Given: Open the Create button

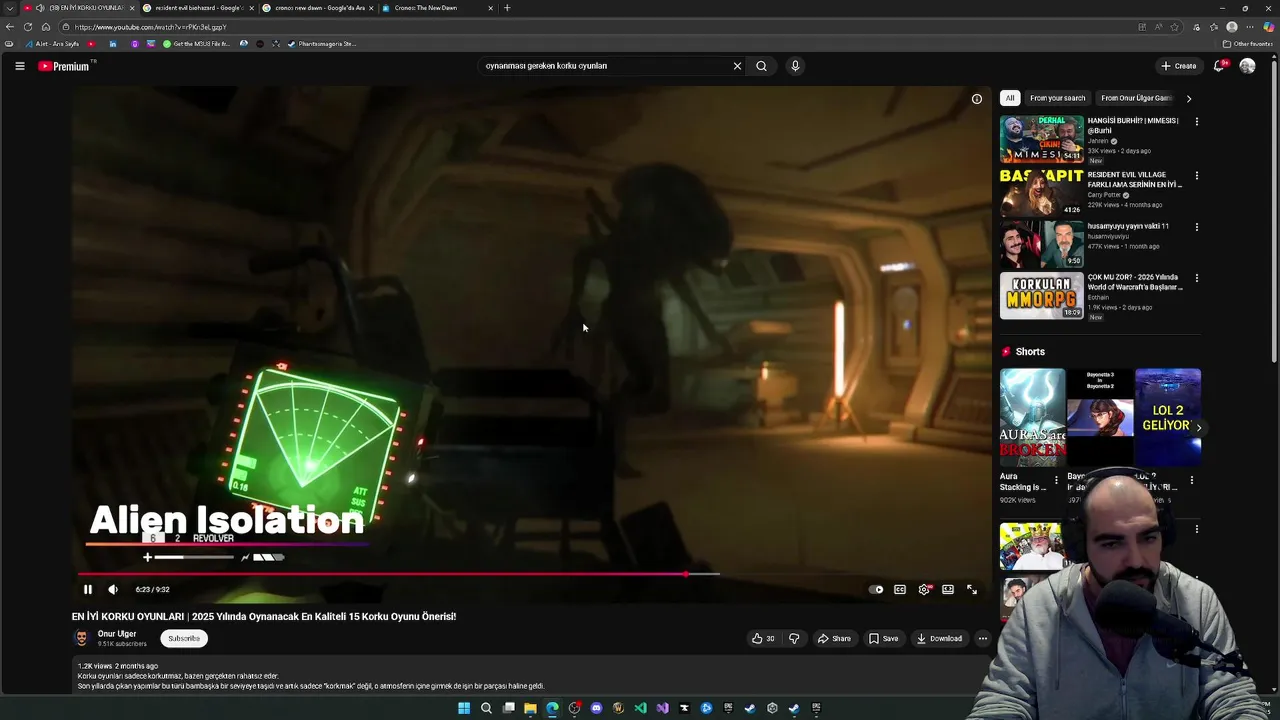Looking at the screenshot, I should point(1179,66).
